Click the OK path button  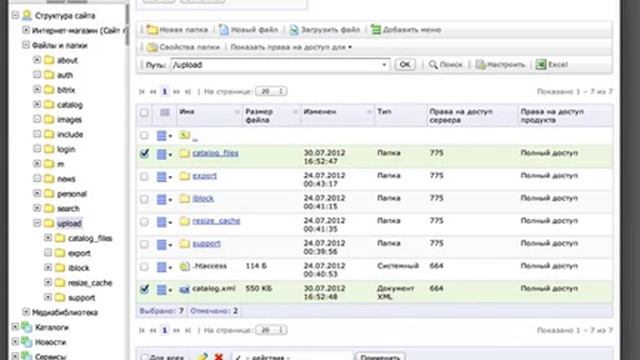(x=405, y=64)
